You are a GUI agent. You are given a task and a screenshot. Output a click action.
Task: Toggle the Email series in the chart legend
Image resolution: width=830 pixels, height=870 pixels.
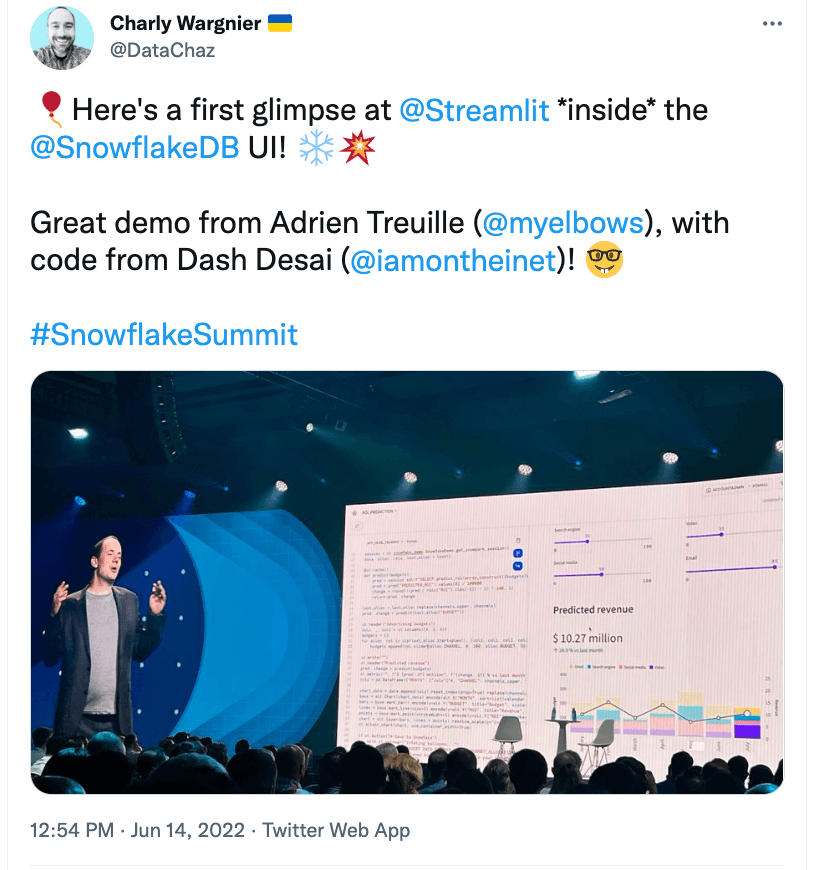578,667
